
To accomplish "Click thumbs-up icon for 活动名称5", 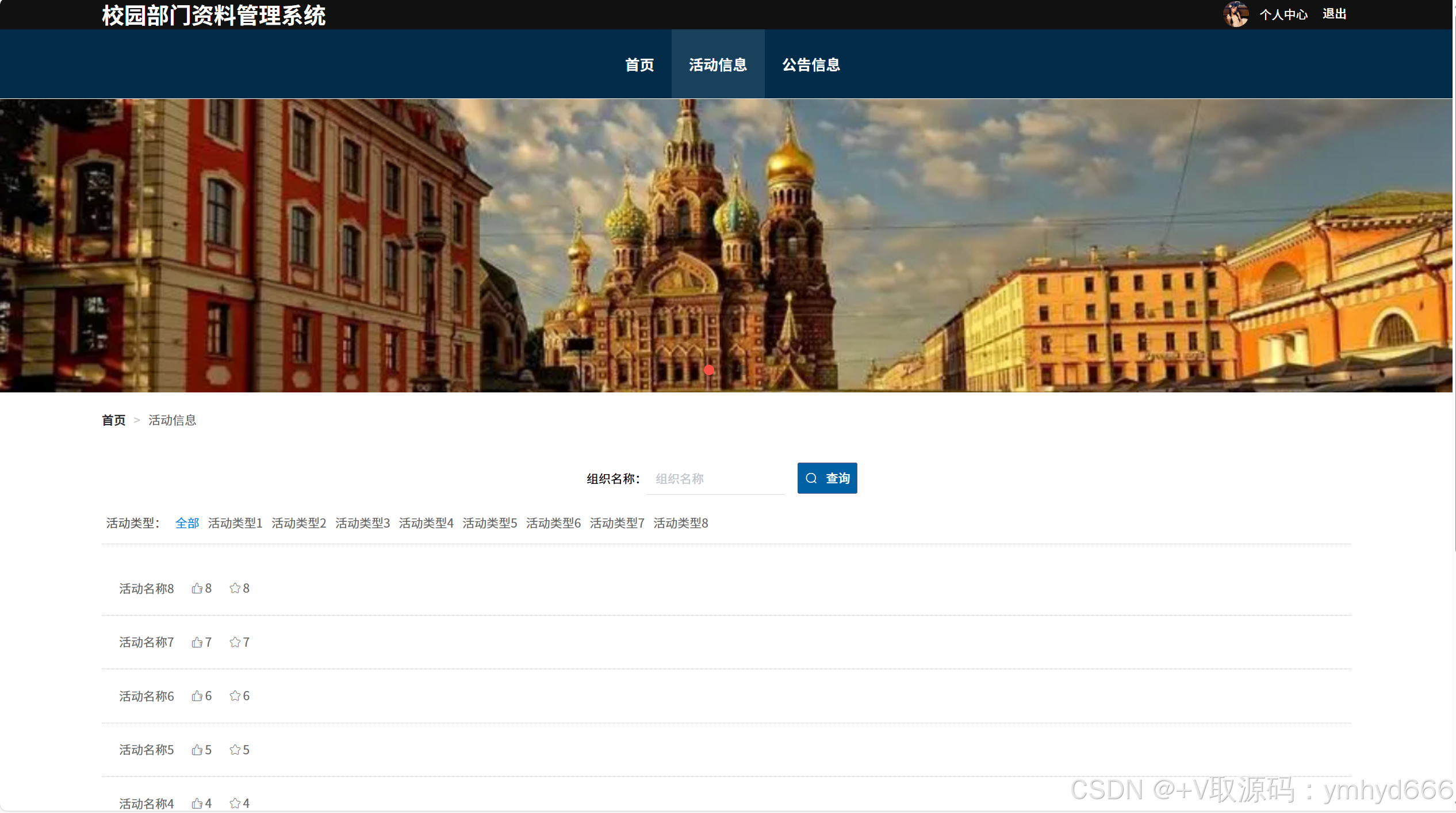I will coord(197,750).
